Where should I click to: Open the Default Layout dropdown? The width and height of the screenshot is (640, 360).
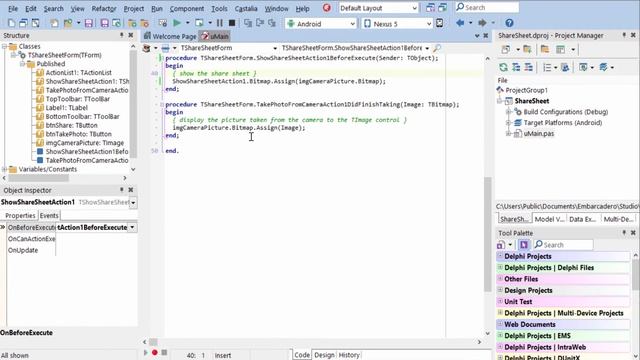click(x=414, y=8)
